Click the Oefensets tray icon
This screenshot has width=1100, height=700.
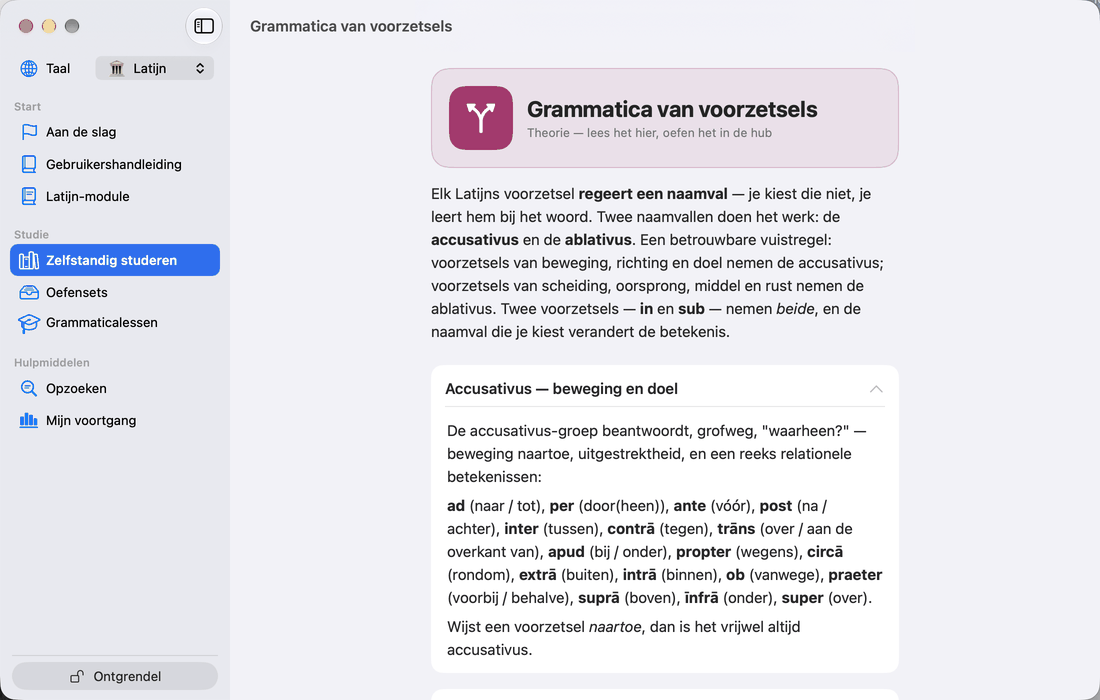(x=29, y=292)
